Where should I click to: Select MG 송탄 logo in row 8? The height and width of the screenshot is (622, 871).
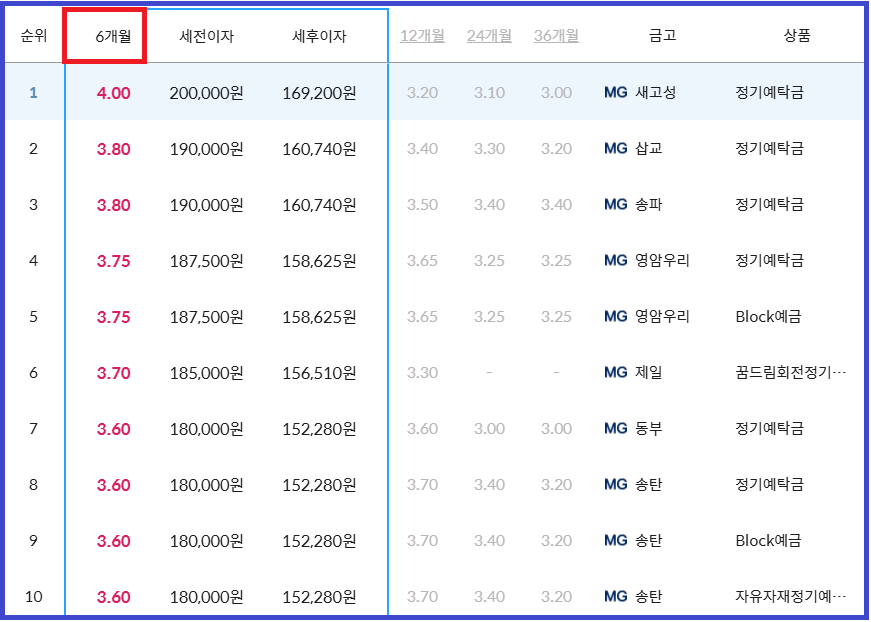[618, 482]
